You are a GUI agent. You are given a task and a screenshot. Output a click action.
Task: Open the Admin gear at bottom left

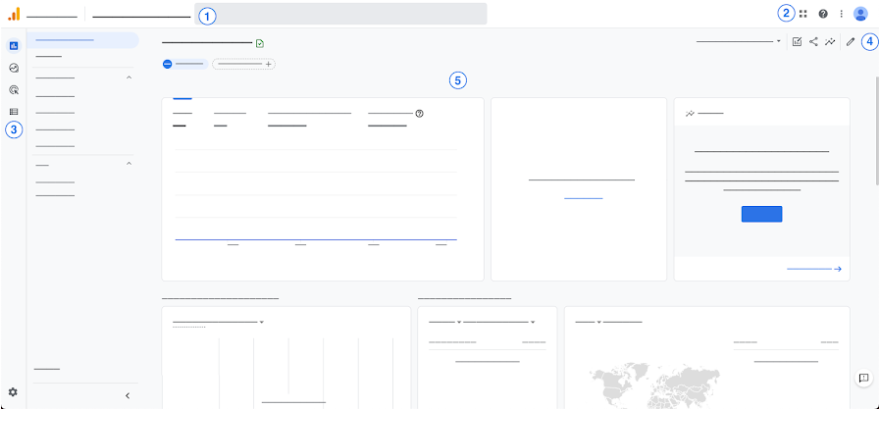[x=13, y=392]
